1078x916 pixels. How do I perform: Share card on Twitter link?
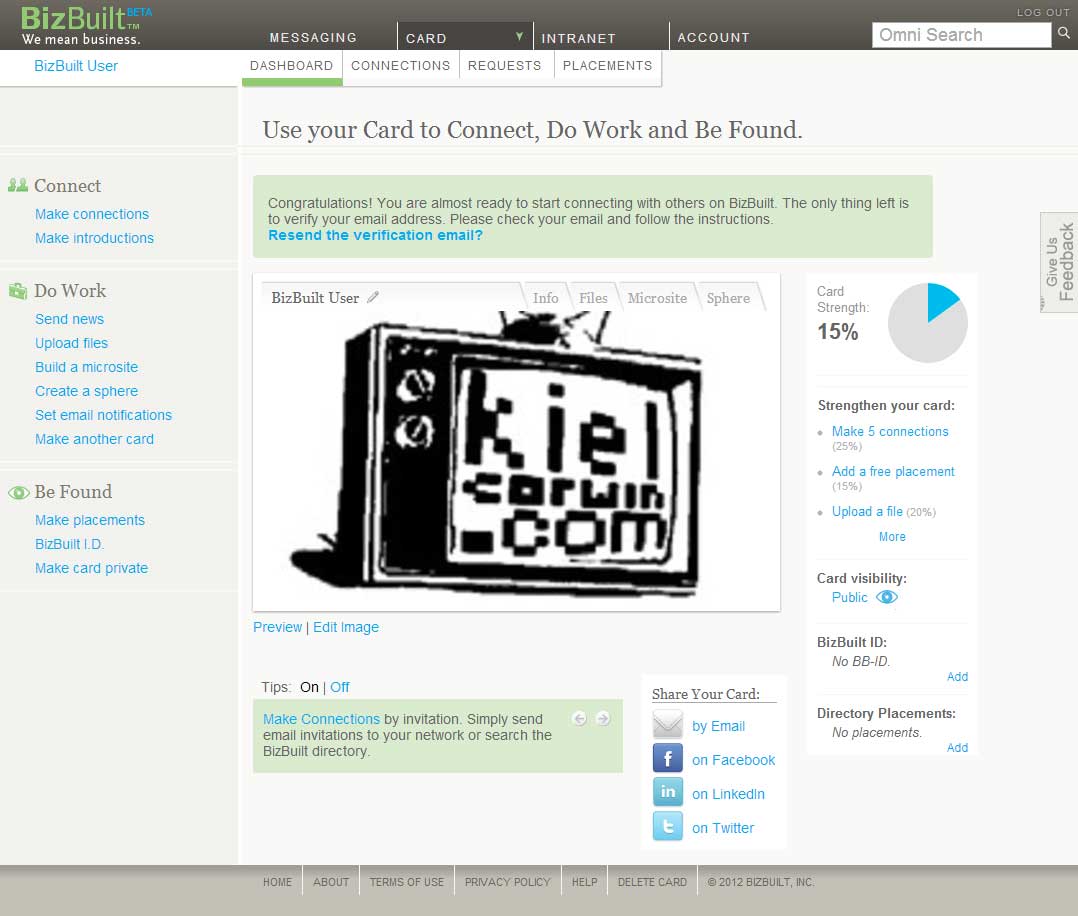coord(723,828)
